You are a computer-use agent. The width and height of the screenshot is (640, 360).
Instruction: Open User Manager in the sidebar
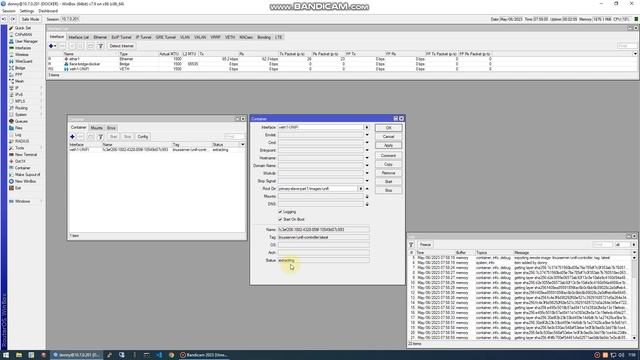(x=26, y=41)
